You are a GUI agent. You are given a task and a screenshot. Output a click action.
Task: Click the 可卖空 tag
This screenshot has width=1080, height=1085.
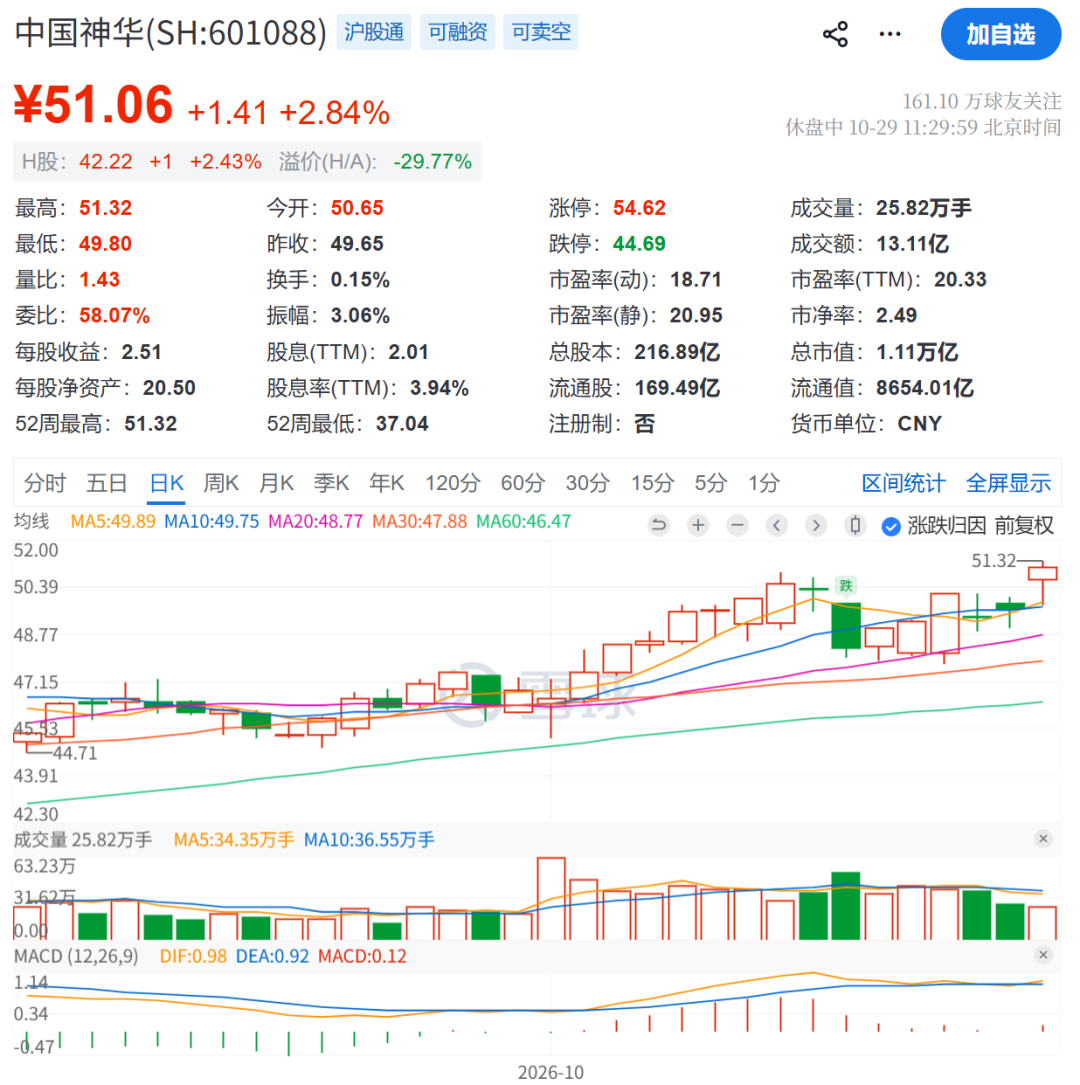click(541, 32)
